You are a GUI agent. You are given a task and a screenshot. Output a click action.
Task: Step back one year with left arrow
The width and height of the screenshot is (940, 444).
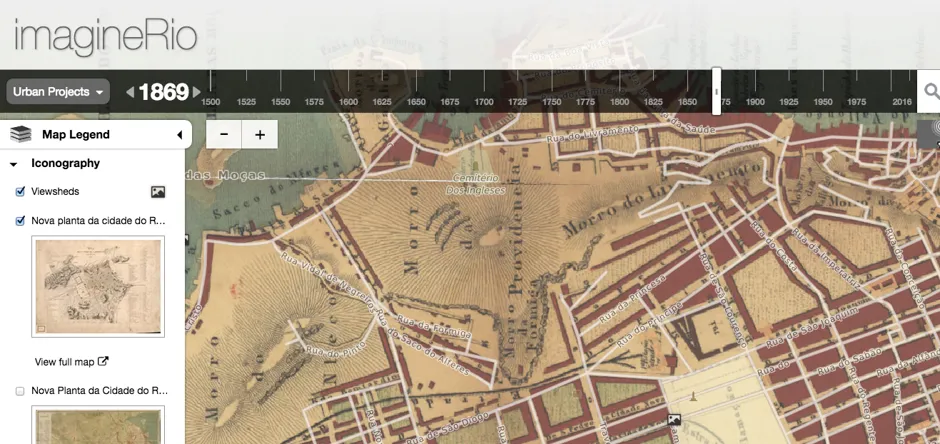tap(130, 92)
